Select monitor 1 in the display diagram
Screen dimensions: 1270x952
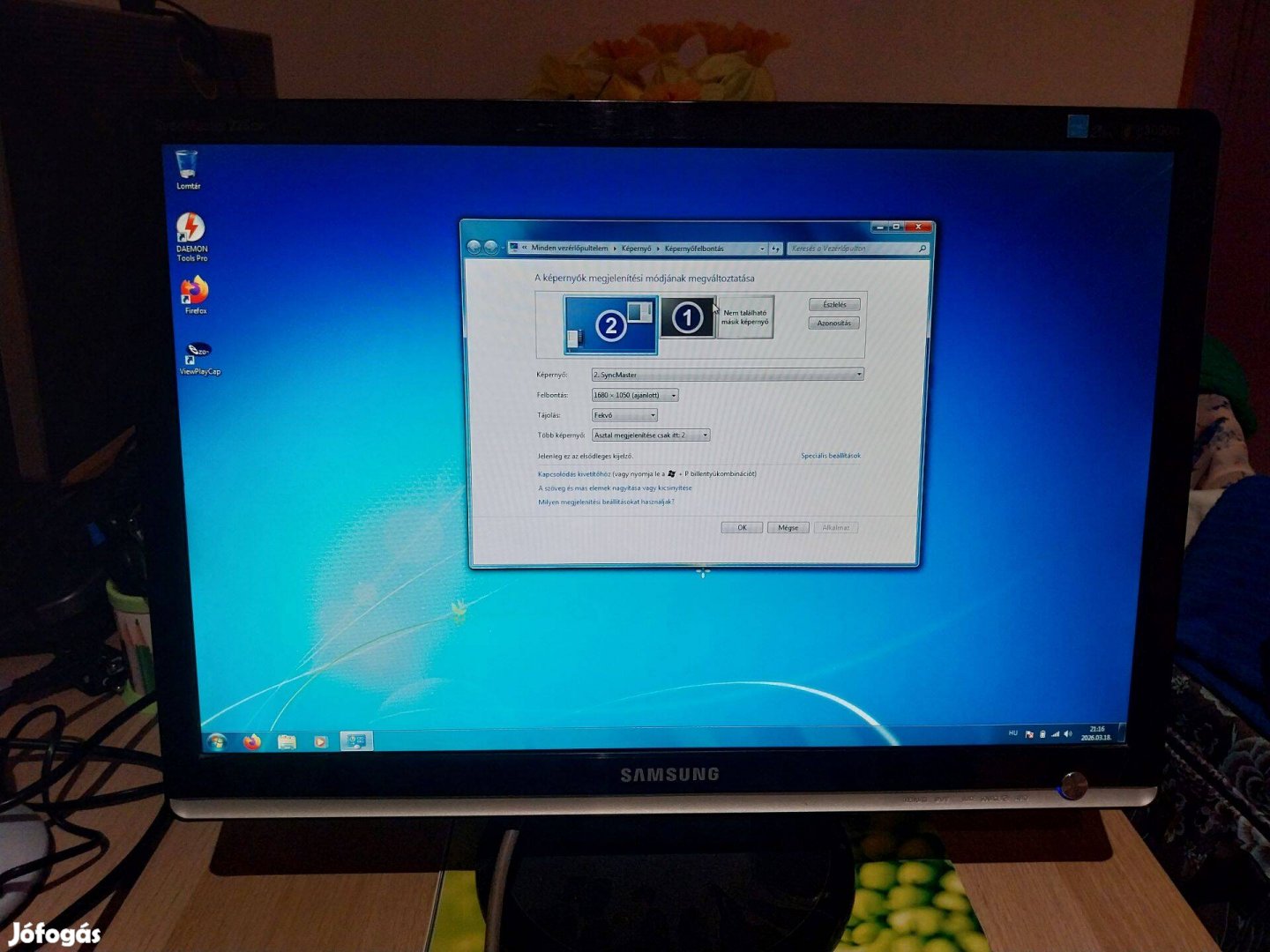click(686, 319)
